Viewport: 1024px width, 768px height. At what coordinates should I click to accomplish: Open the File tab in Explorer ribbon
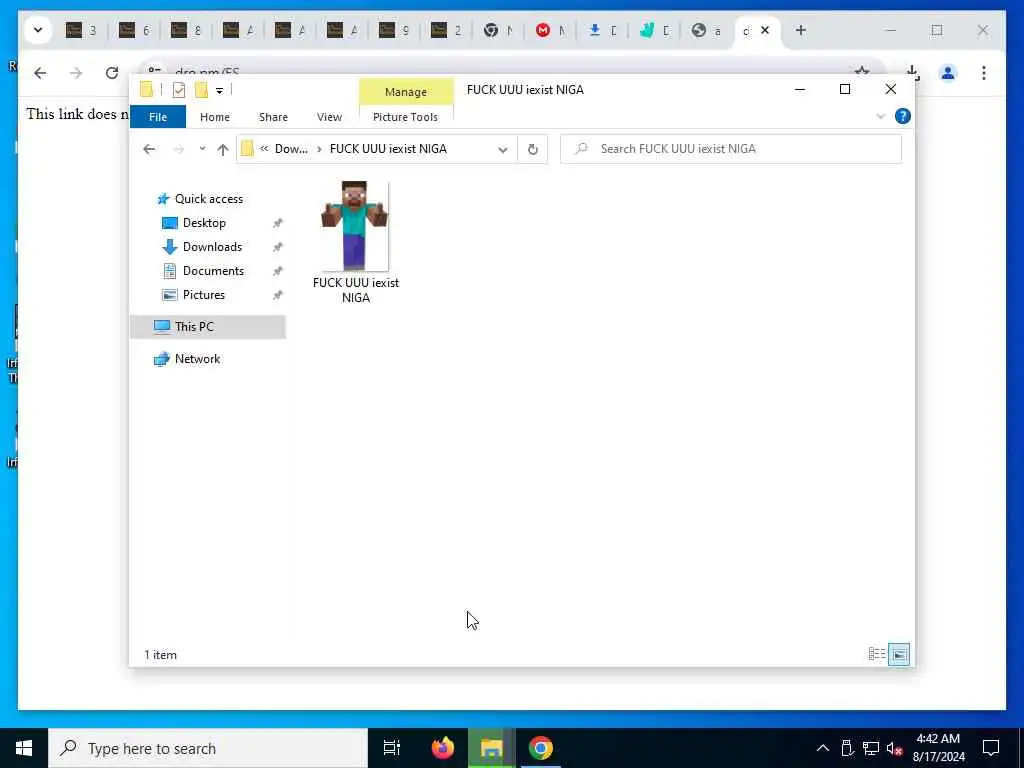pos(157,117)
